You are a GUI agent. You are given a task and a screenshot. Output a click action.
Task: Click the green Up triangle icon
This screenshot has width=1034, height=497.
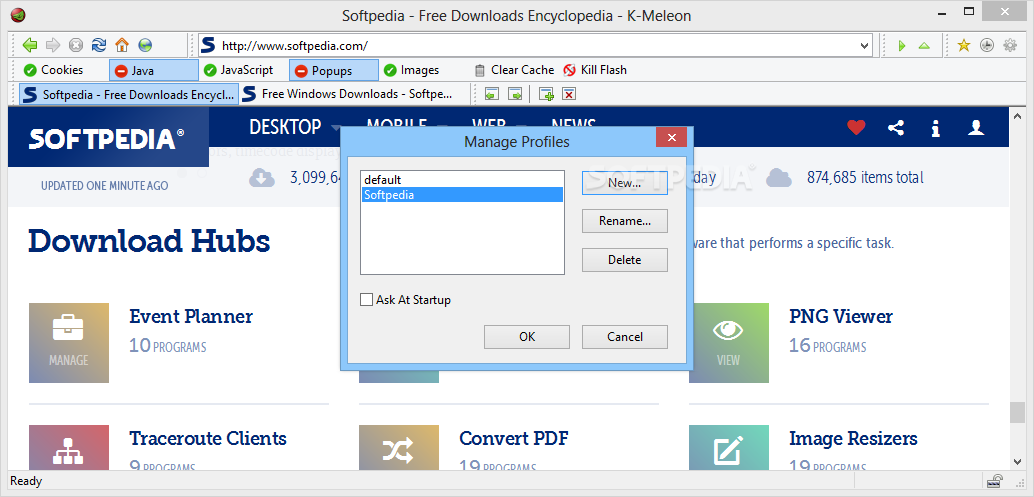coord(924,45)
